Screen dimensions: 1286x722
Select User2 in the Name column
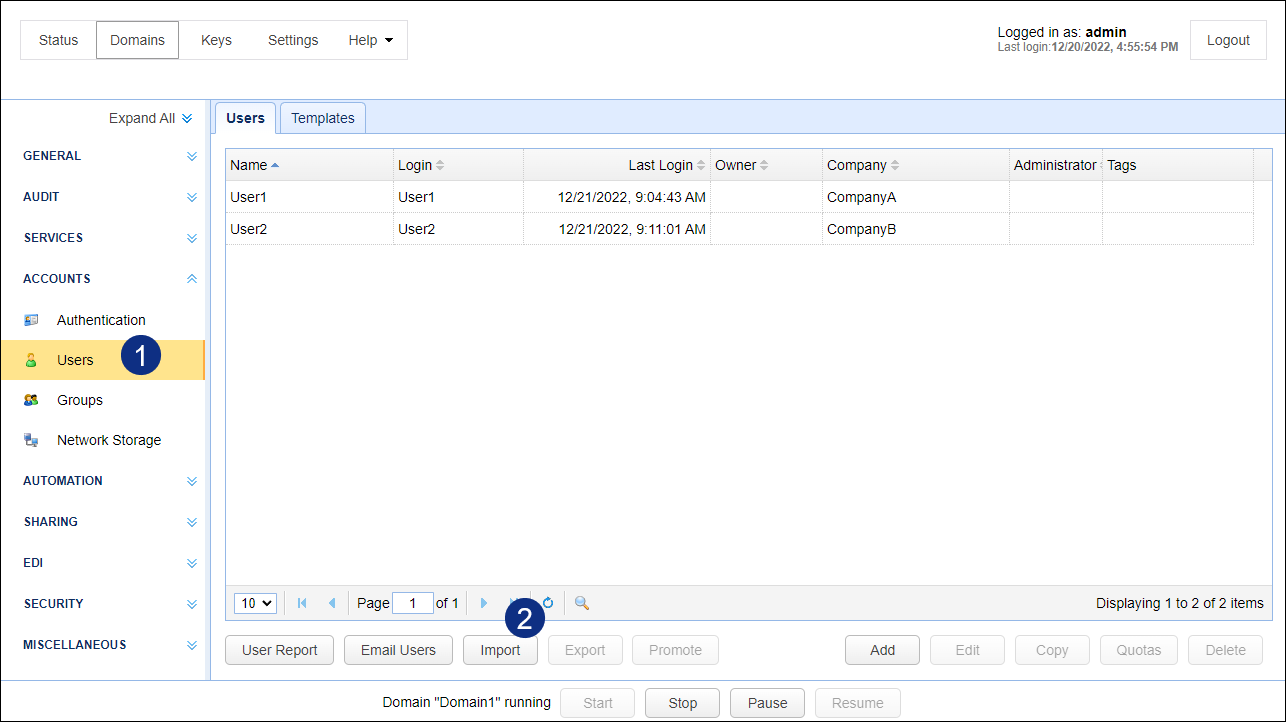coord(249,229)
